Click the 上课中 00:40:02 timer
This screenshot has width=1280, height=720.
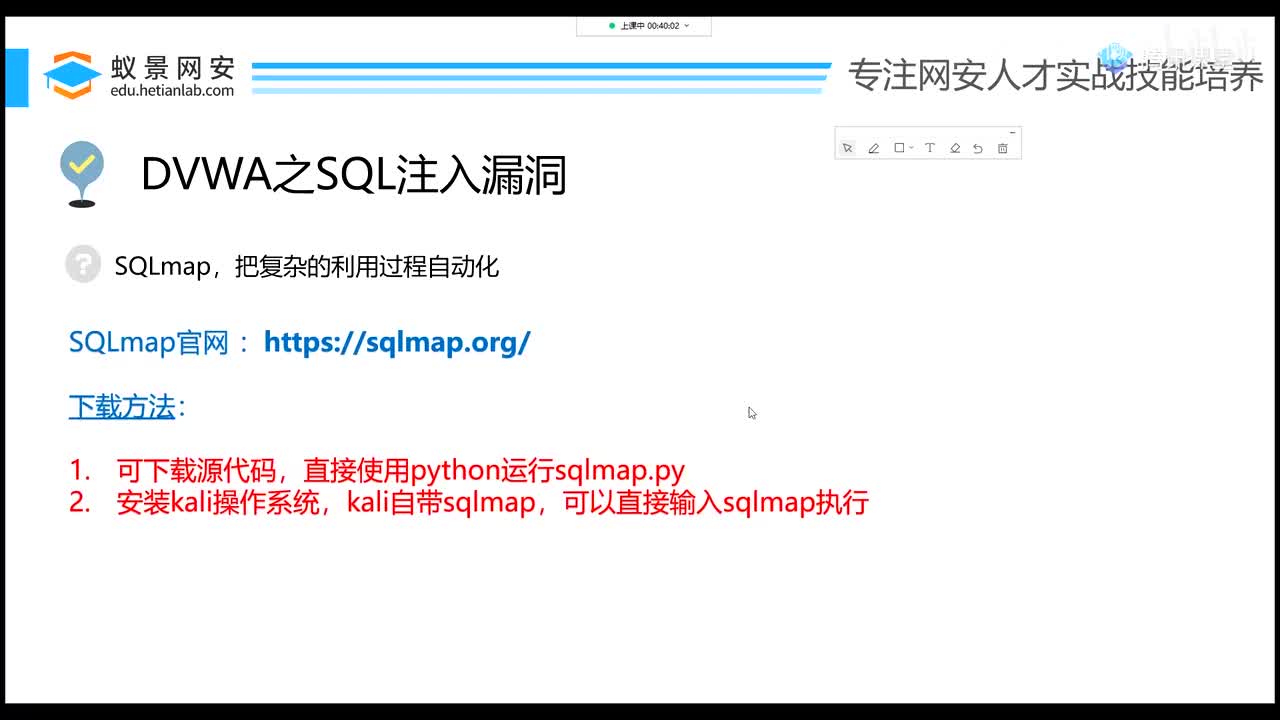[649, 26]
